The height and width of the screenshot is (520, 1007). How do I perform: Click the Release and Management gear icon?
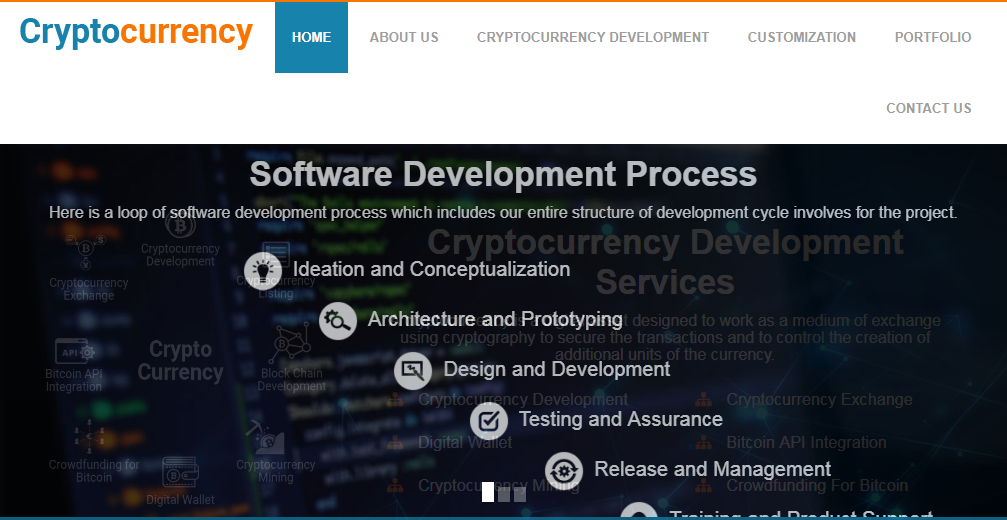[x=564, y=471]
